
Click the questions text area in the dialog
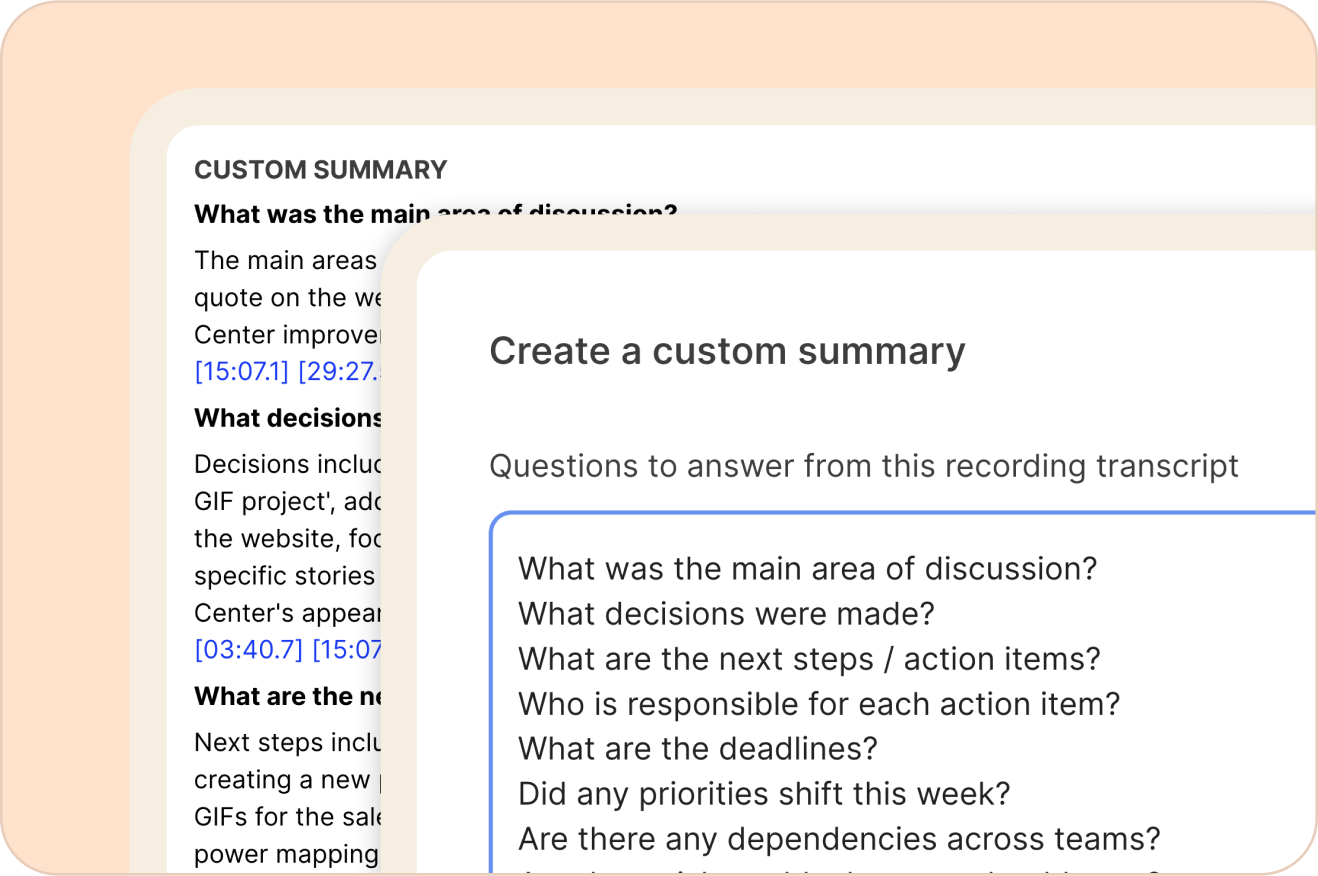tap(904, 693)
